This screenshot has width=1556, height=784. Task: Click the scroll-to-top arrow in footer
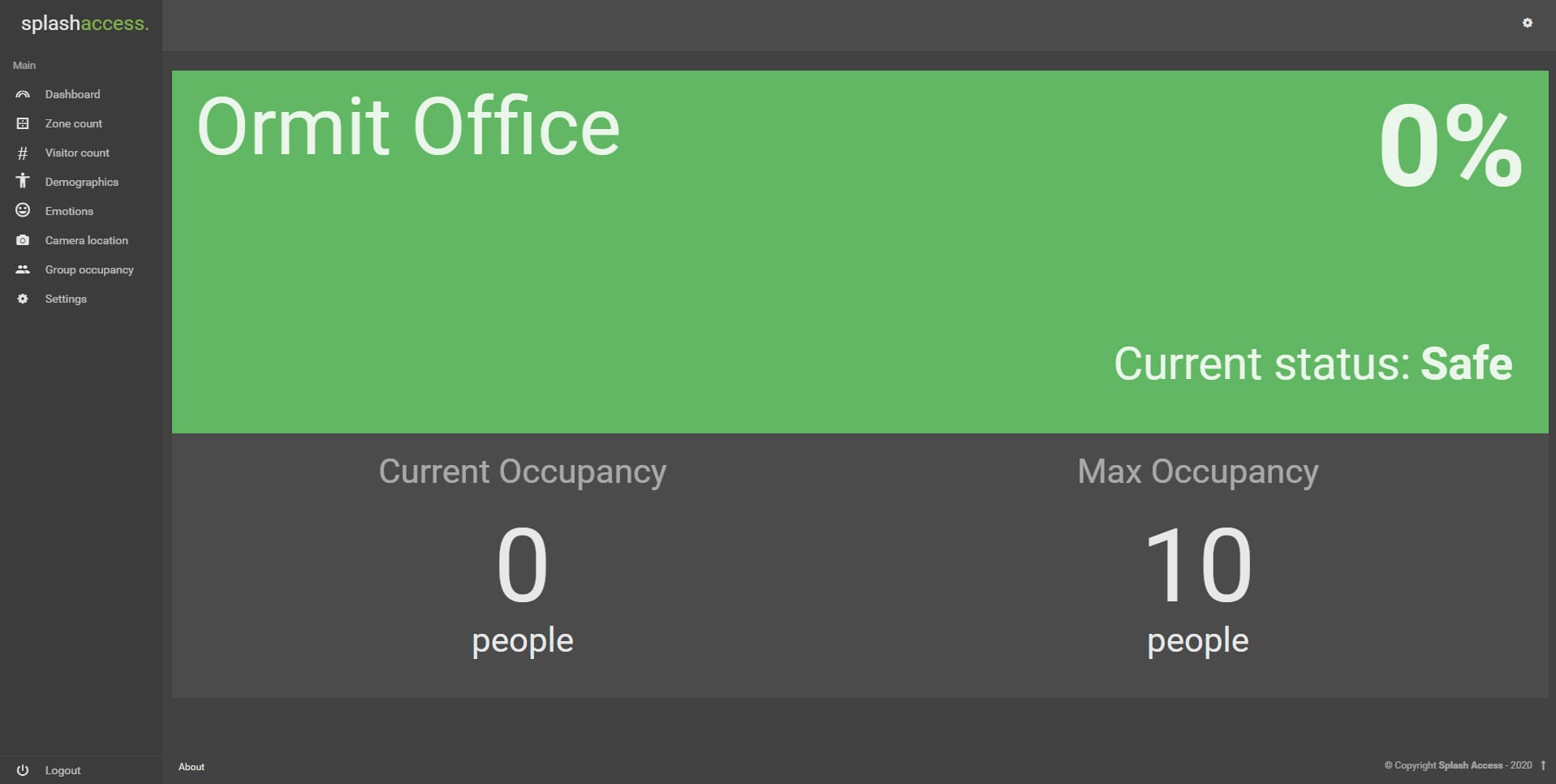click(x=1542, y=765)
